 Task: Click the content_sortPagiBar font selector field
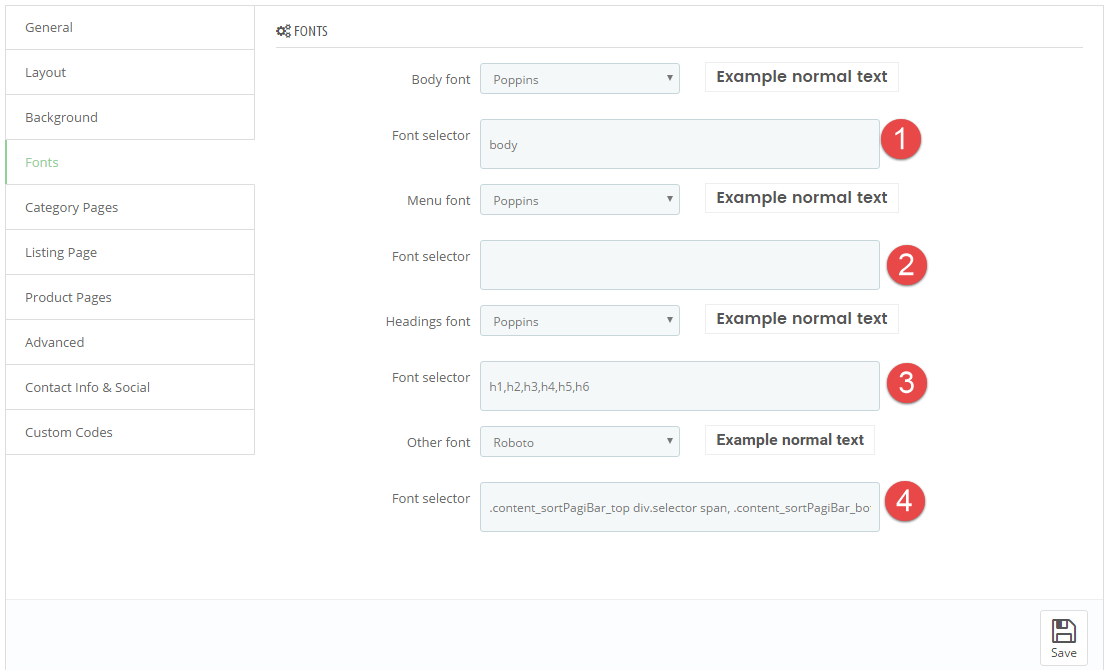click(x=680, y=507)
